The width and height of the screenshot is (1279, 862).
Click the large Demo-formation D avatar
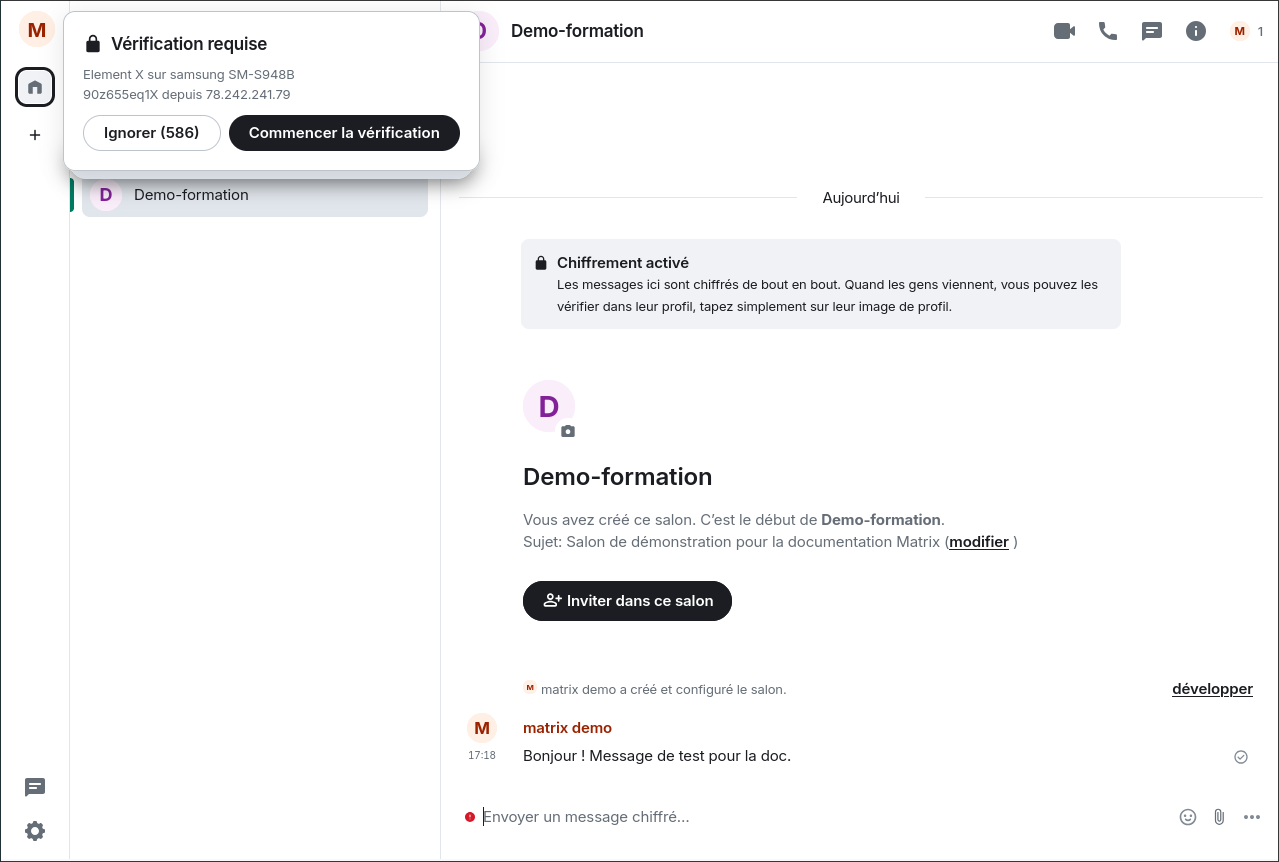click(549, 406)
